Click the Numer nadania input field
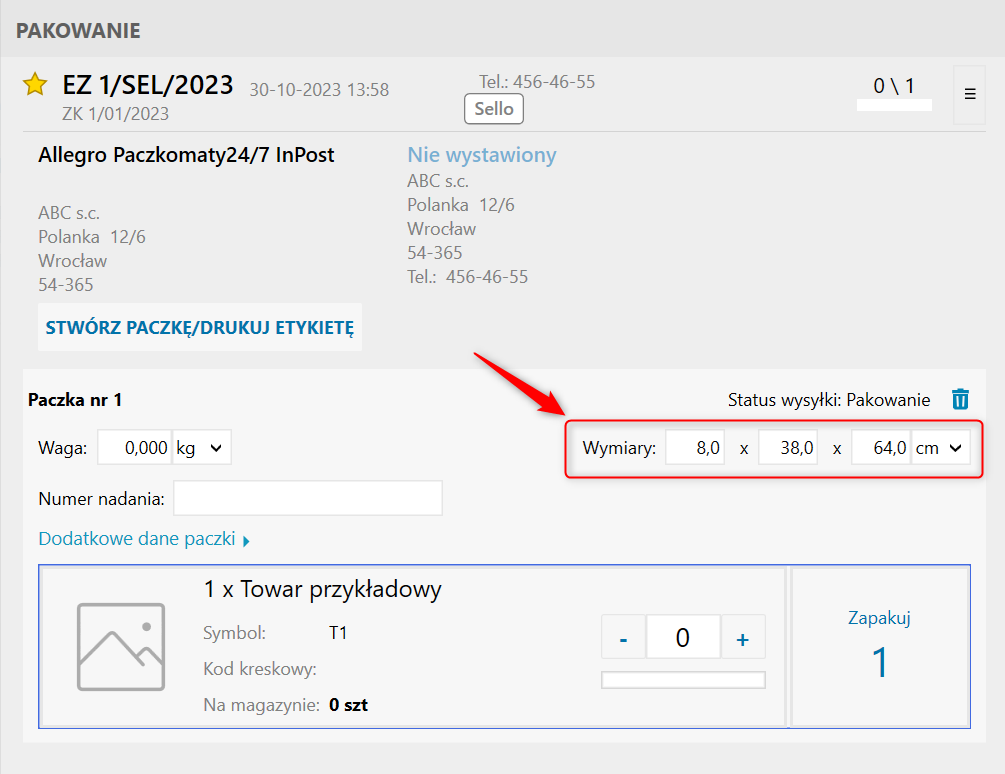The height and width of the screenshot is (774, 1005). (308, 498)
